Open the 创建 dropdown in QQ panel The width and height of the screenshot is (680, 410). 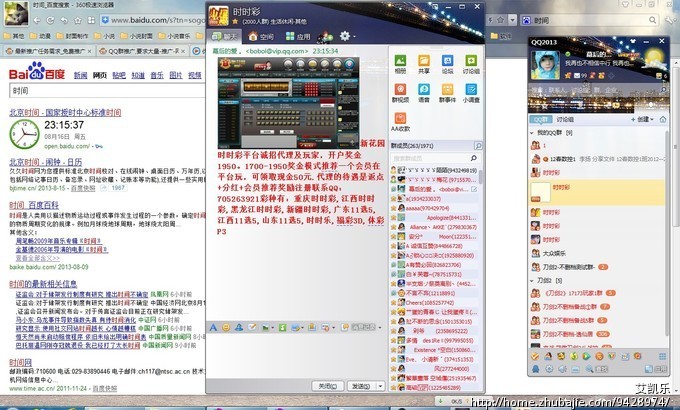[x=642, y=119]
